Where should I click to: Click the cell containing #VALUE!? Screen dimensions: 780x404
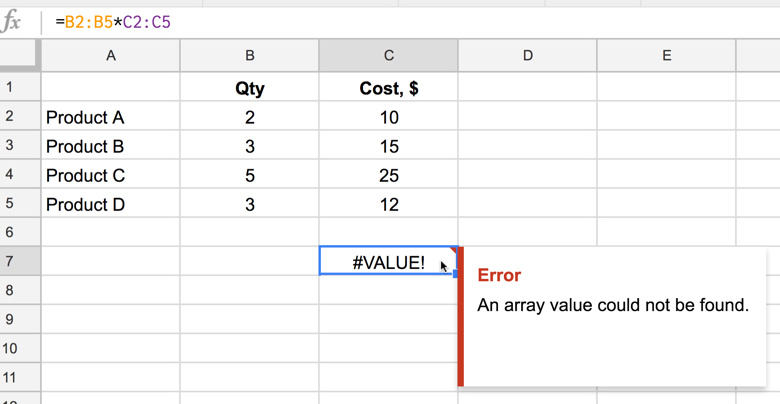(388, 262)
